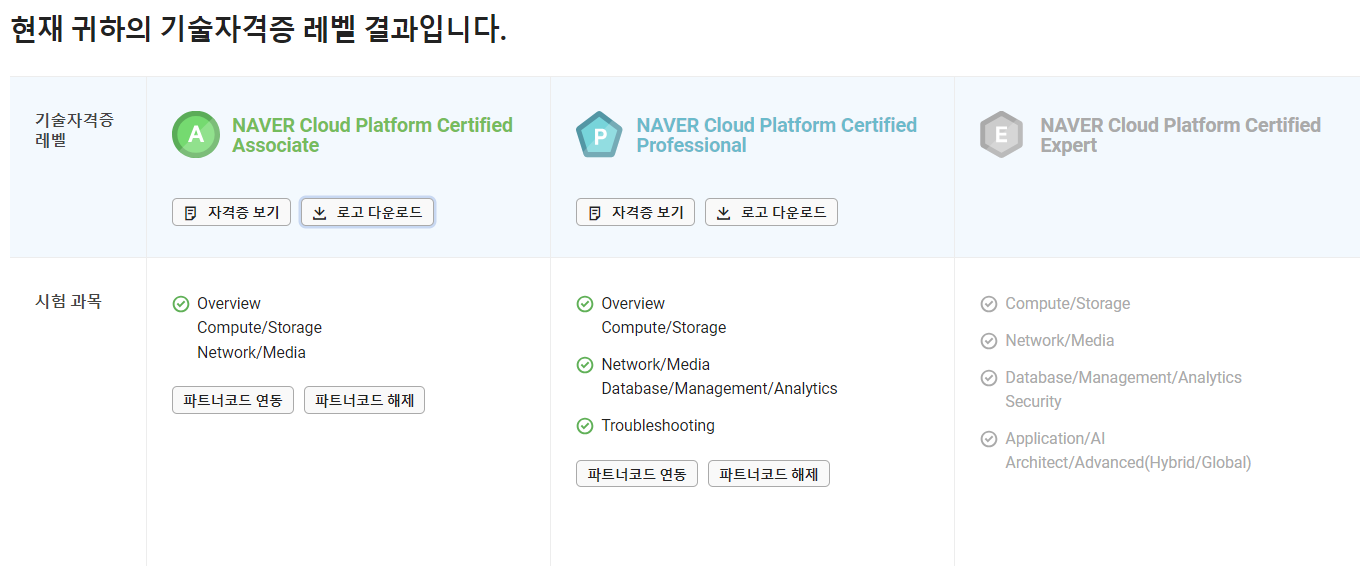Click the gray check icon beside Expert Compute/Storage
Image resolution: width=1367 pixels, height=566 pixels.
(x=989, y=304)
